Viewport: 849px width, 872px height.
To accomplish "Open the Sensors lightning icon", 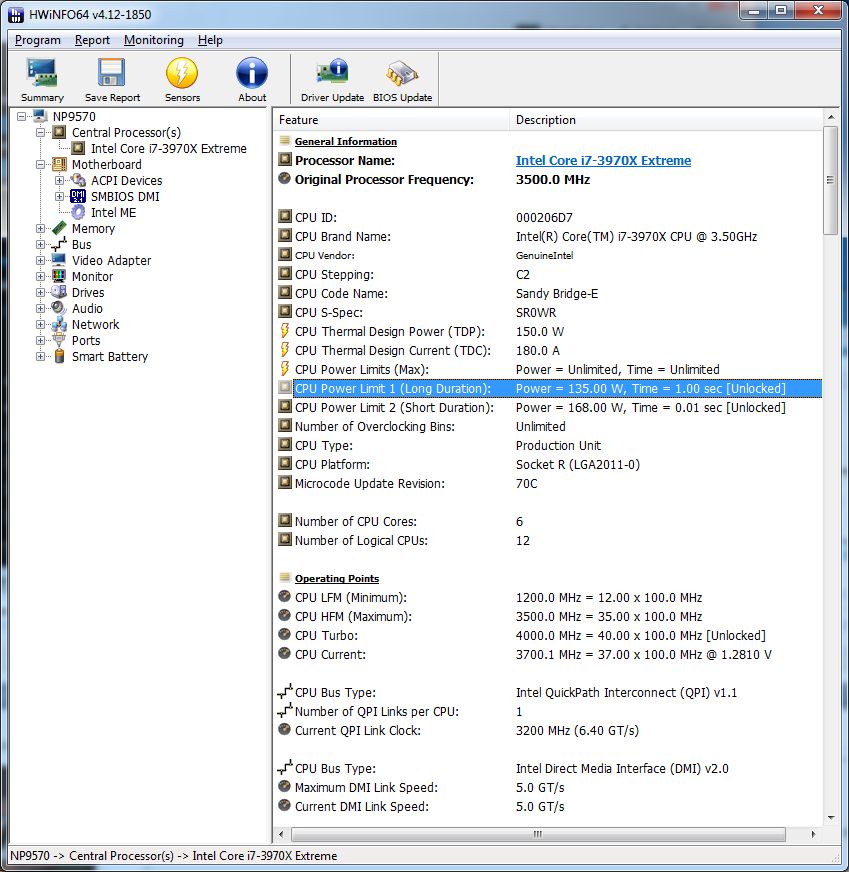I will tap(182, 73).
